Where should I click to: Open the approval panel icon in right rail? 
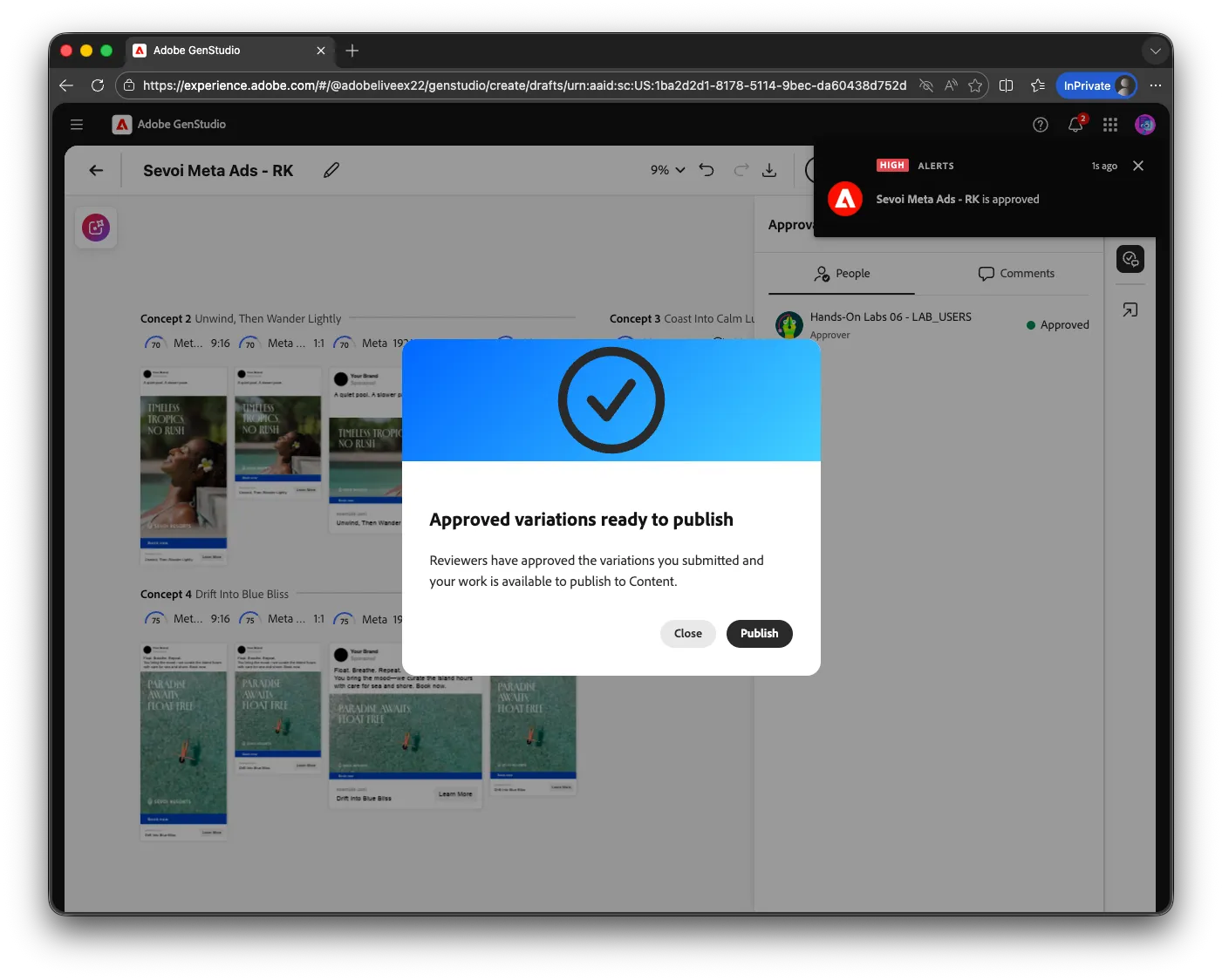(1130, 259)
